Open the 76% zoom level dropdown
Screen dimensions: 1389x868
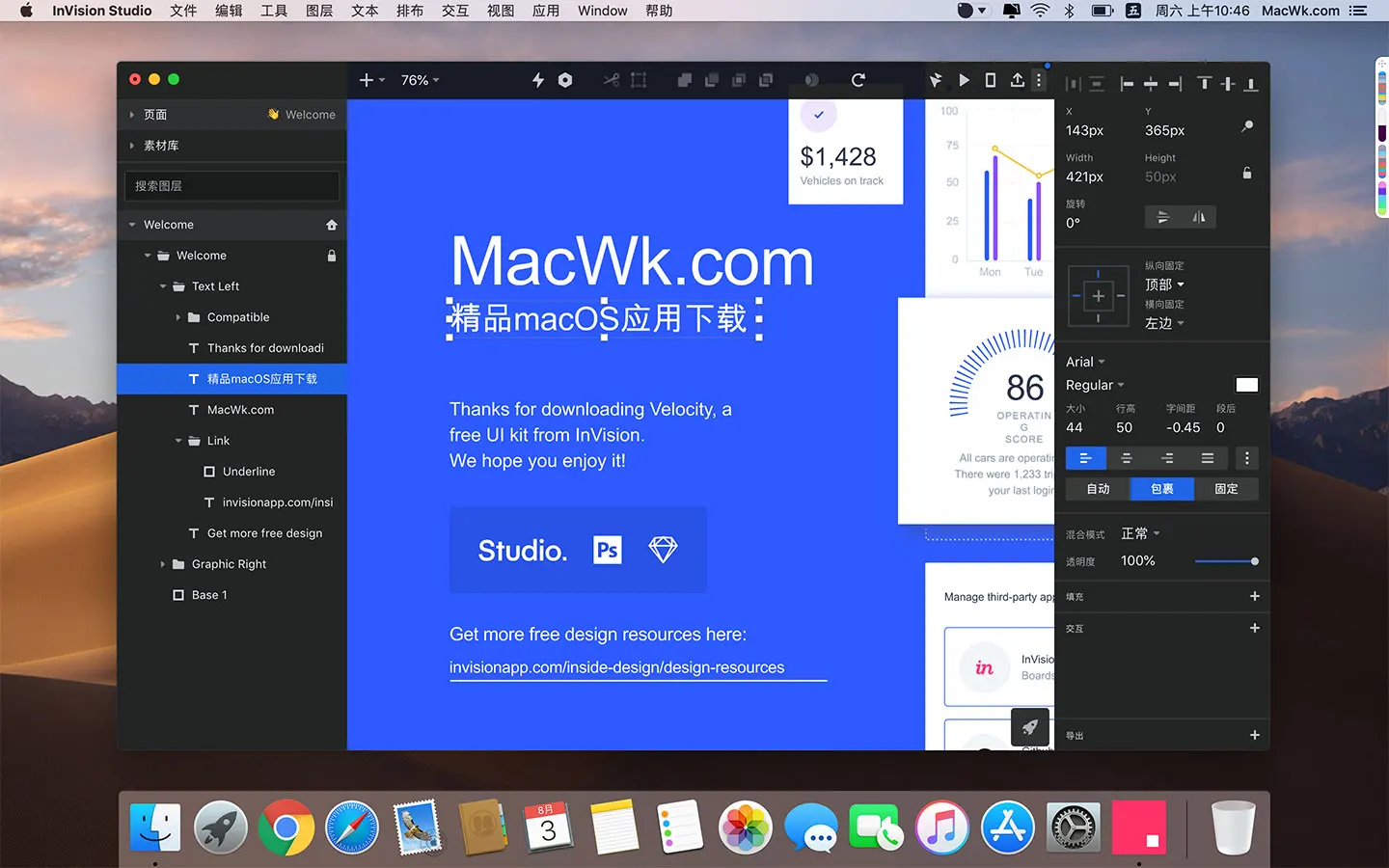click(x=420, y=80)
